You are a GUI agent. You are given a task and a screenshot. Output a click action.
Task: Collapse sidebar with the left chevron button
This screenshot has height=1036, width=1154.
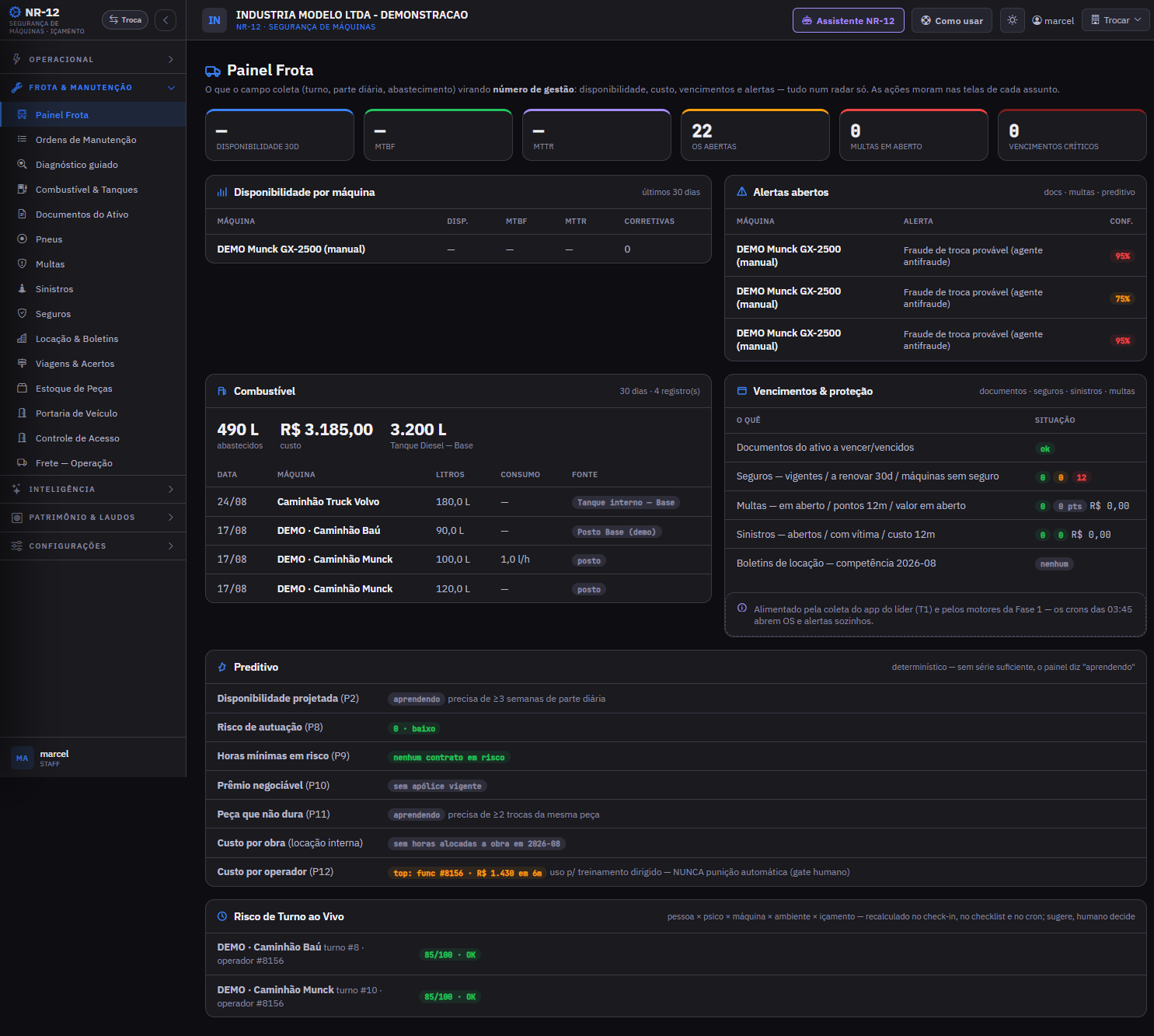click(x=166, y=20)
